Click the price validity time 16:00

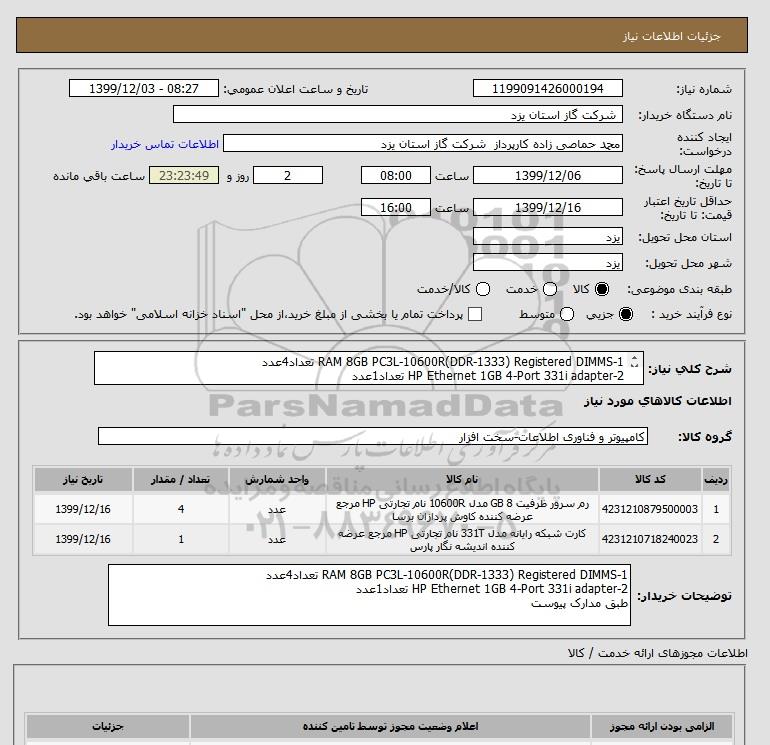click(x=396, y=207)
